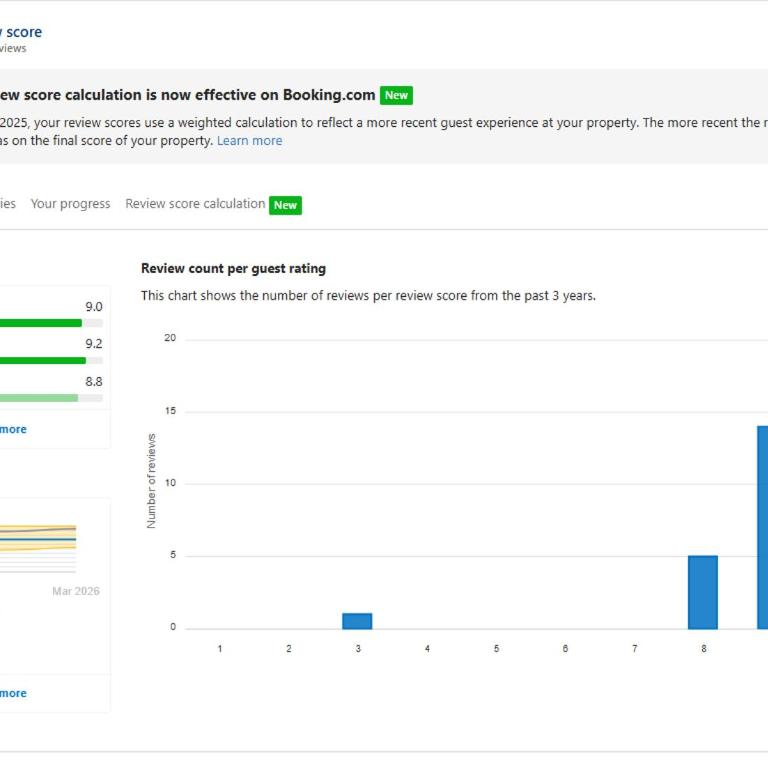
Task: Click the chart description about past 3 years
Action: pyautogui.click(x=368, y=296)
